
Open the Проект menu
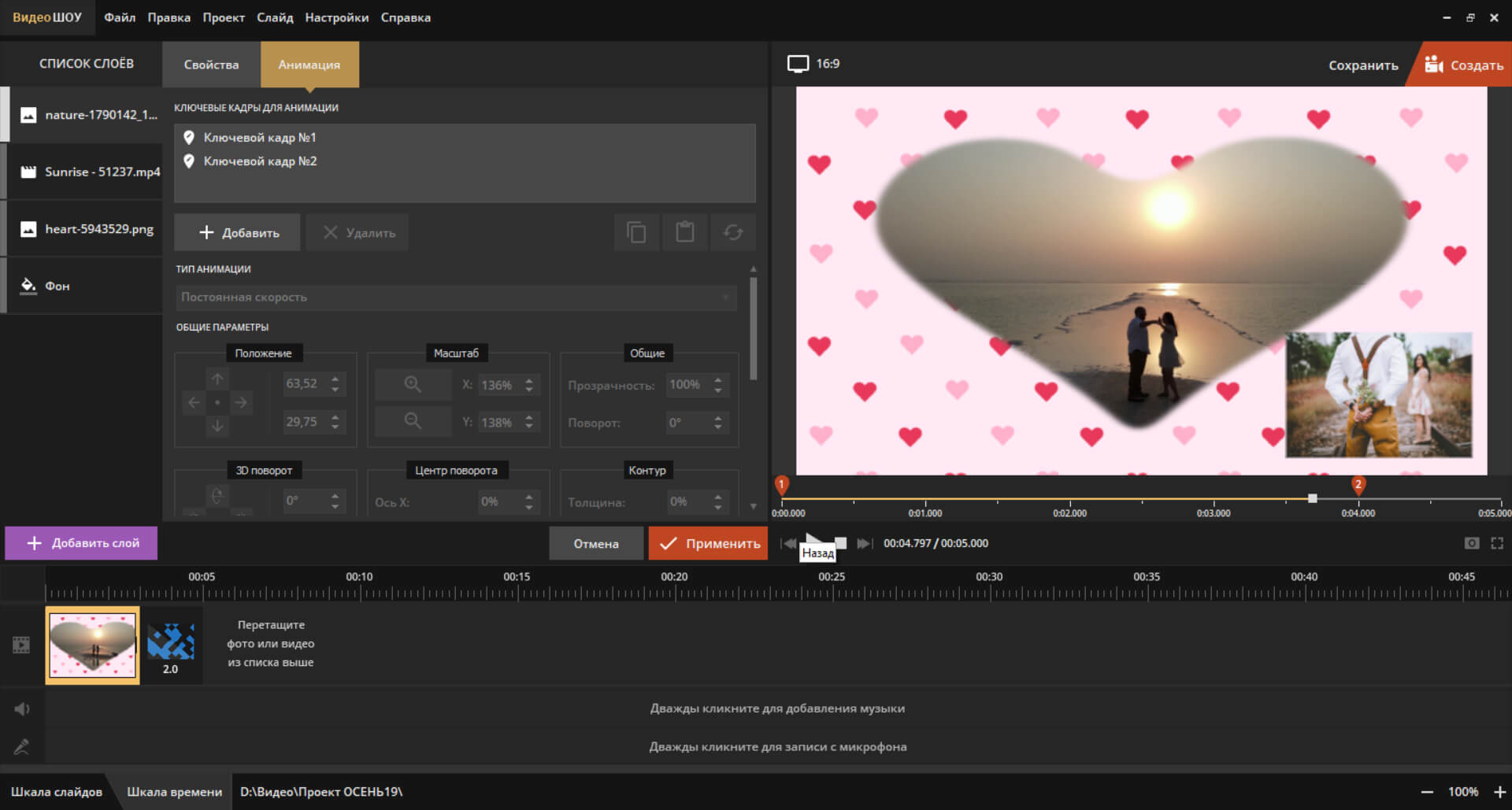pyautogui.click(x=224, y=17)
